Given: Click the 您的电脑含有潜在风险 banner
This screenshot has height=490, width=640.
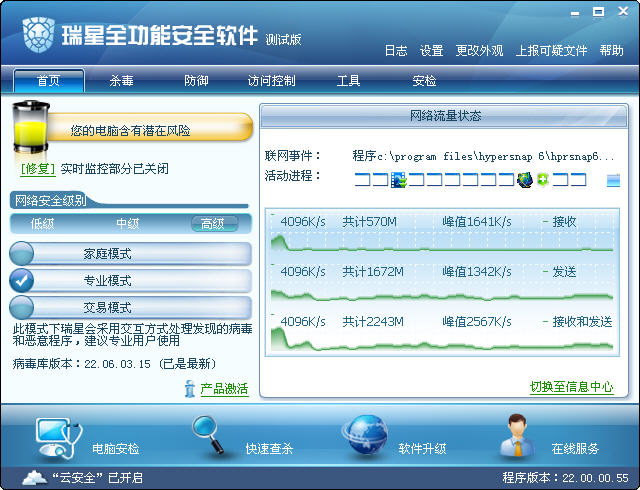Looking at the screenshot, I should pyautogui.click(x=149, y=127).
